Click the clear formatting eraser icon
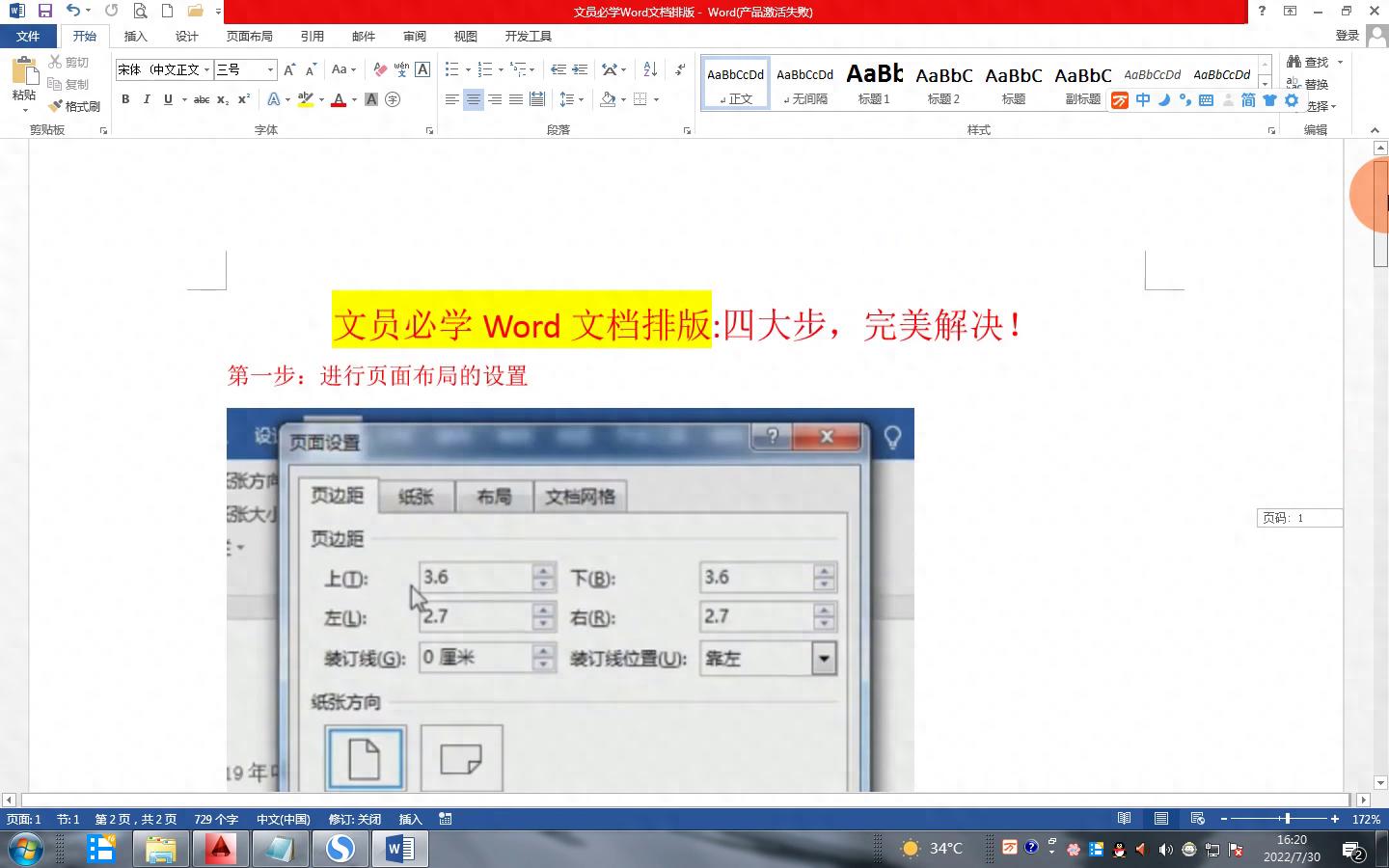This screenshot has width=1389, height=868. point(380,69)
